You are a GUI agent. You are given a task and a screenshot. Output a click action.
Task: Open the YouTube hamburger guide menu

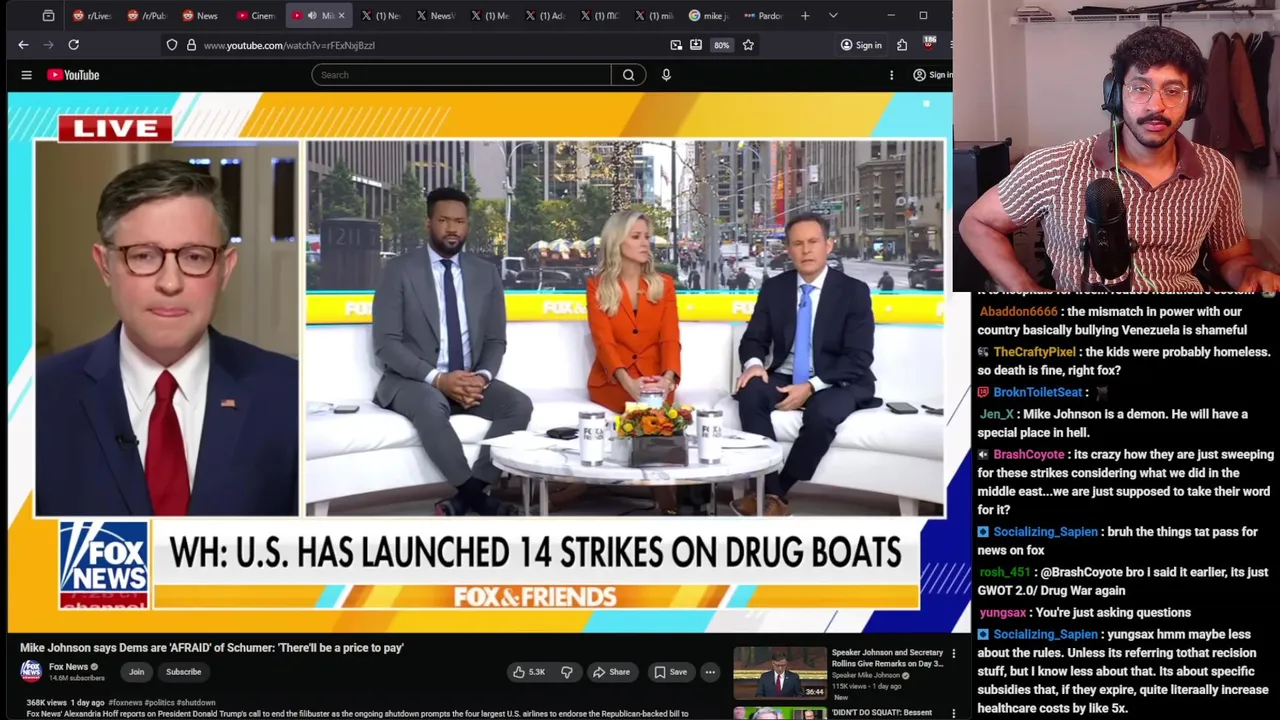[27, 75]
